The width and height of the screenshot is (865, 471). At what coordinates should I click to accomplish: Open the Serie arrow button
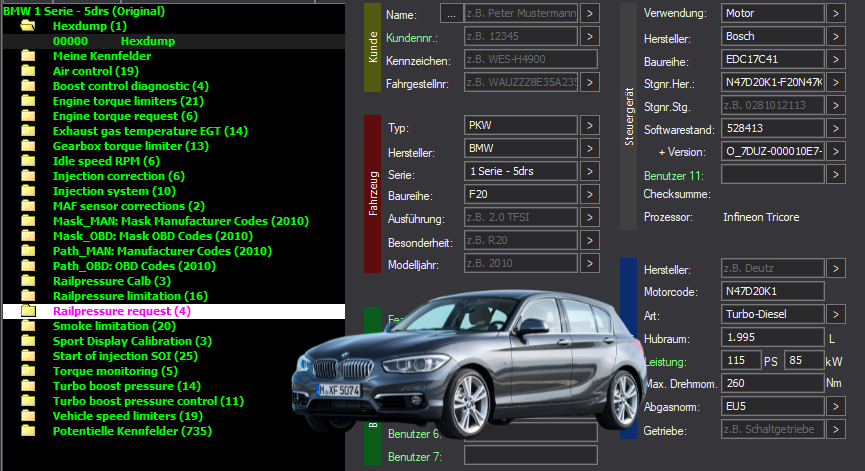[590, 171]
